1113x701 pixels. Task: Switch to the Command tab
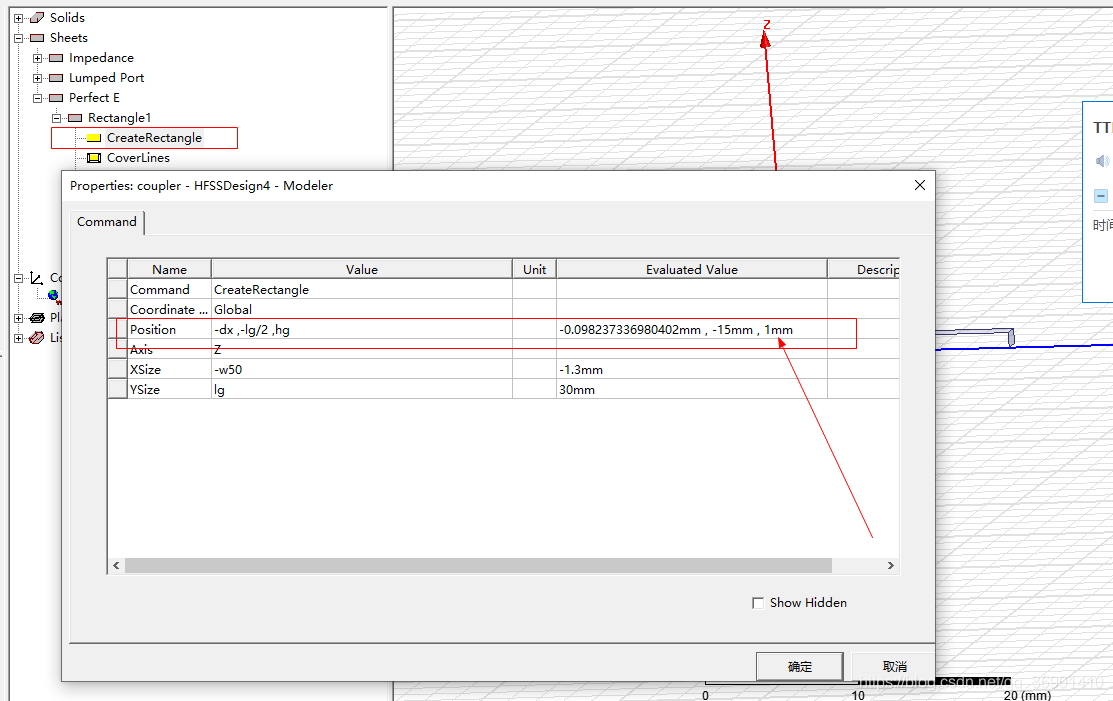click(107, 222)
